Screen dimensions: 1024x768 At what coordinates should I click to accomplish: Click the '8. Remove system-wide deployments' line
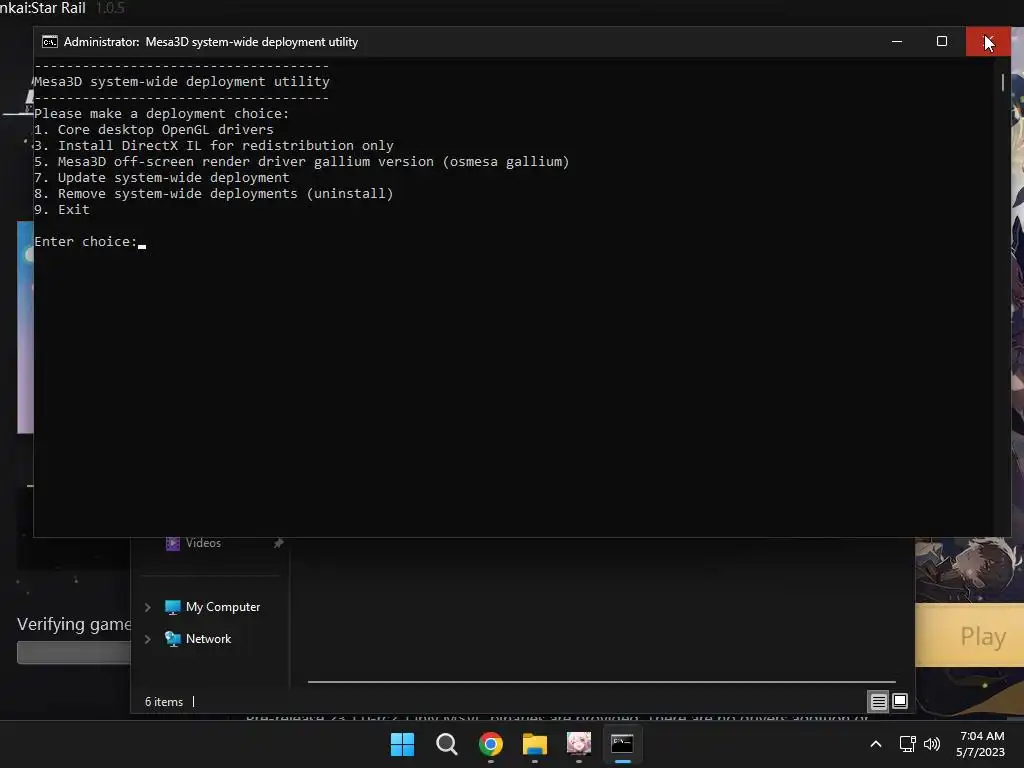click(214, 194)
